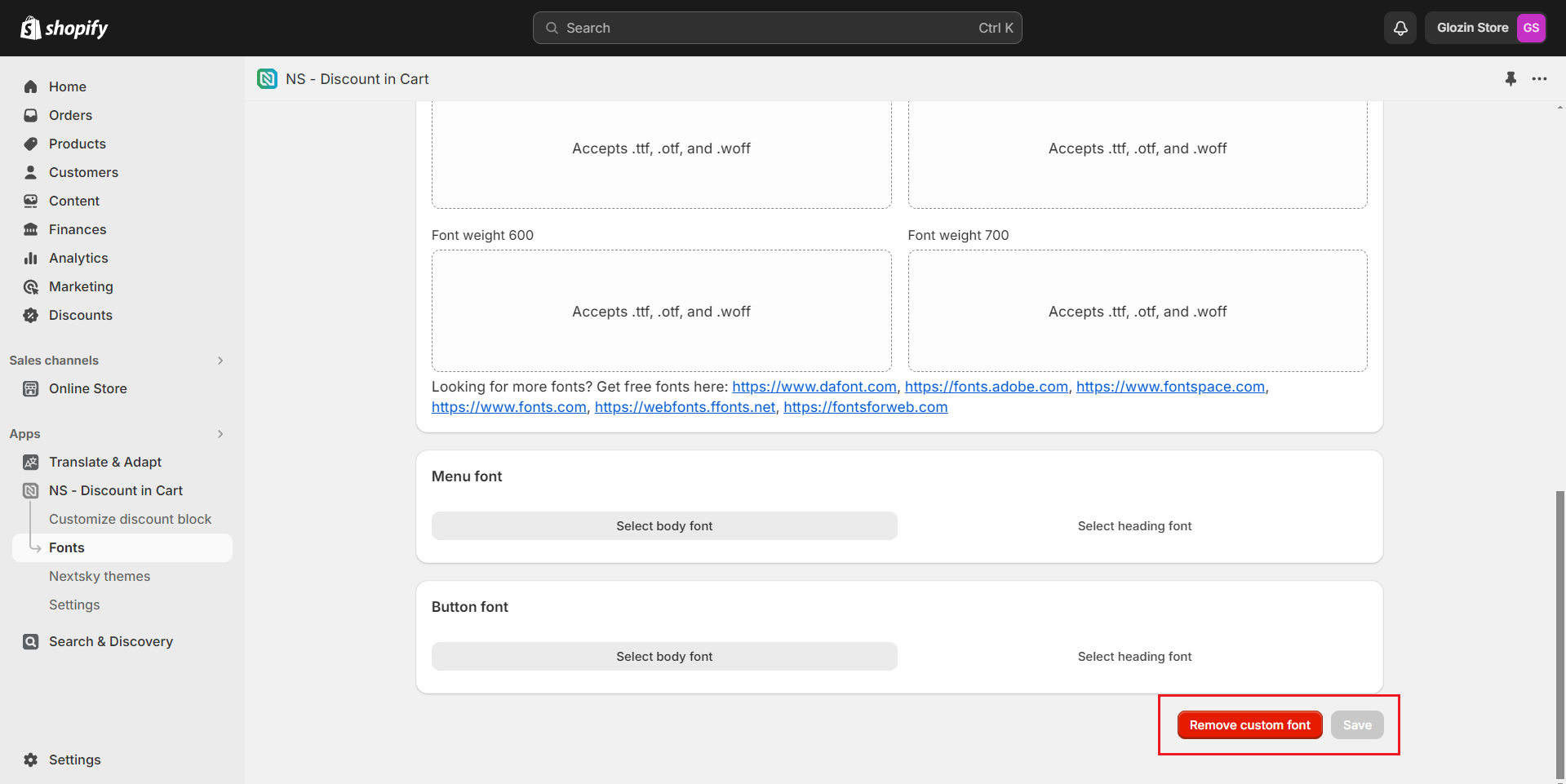
Task: Open the Fonts submenu item
Action: [67, 547]
